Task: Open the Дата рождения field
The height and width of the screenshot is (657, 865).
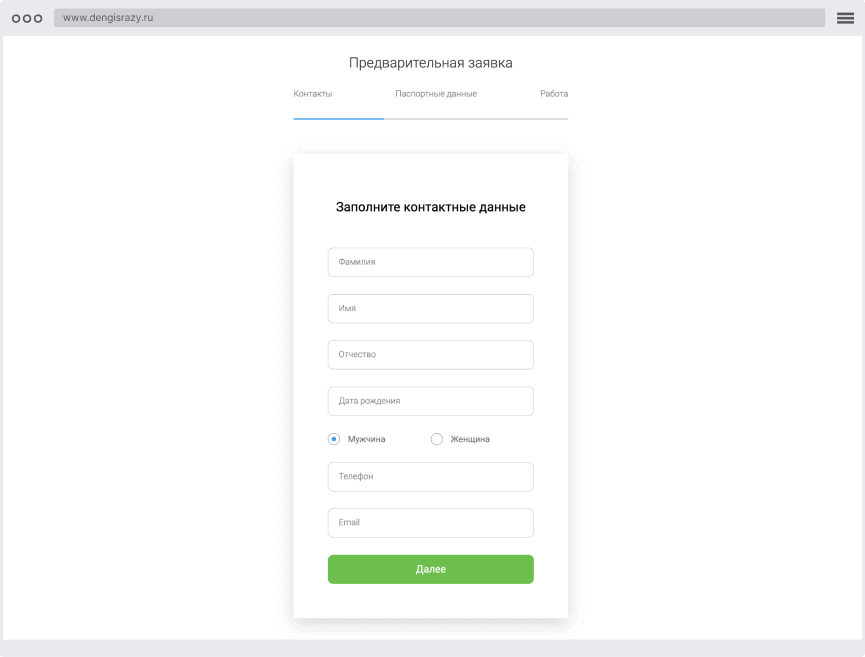Action: coord(430,401)
